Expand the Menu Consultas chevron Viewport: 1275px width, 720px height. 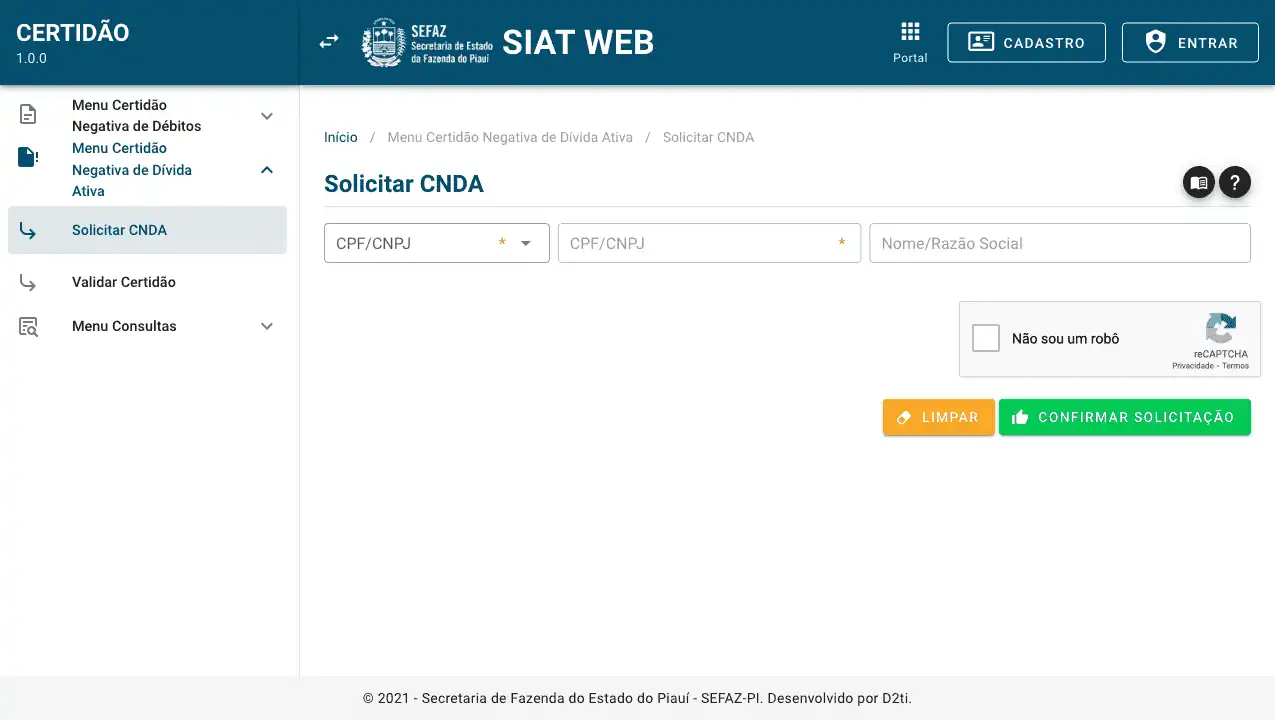click(x=267, y=326)
